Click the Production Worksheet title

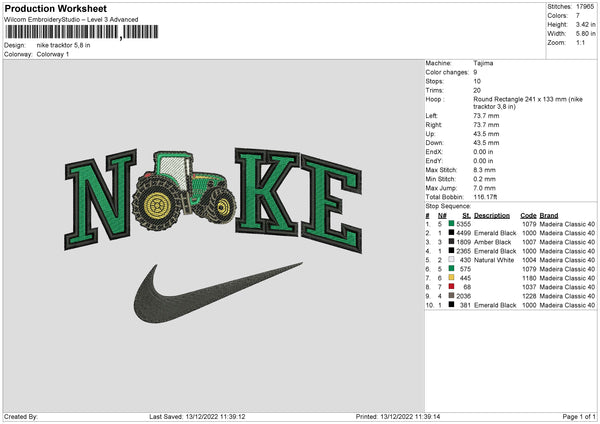56,8
